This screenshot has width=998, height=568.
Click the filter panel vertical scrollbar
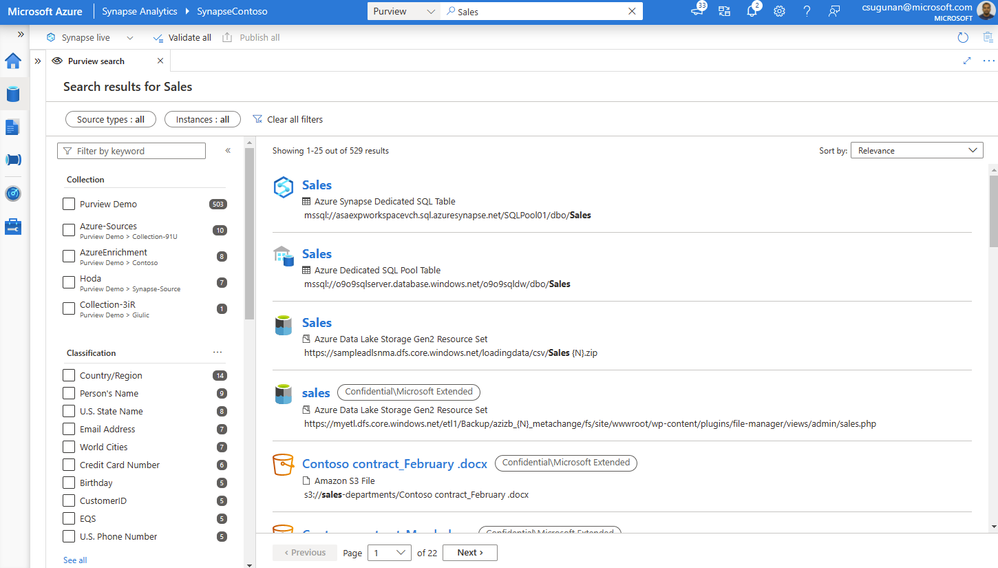pyautogui.click(x=250, y=233)
